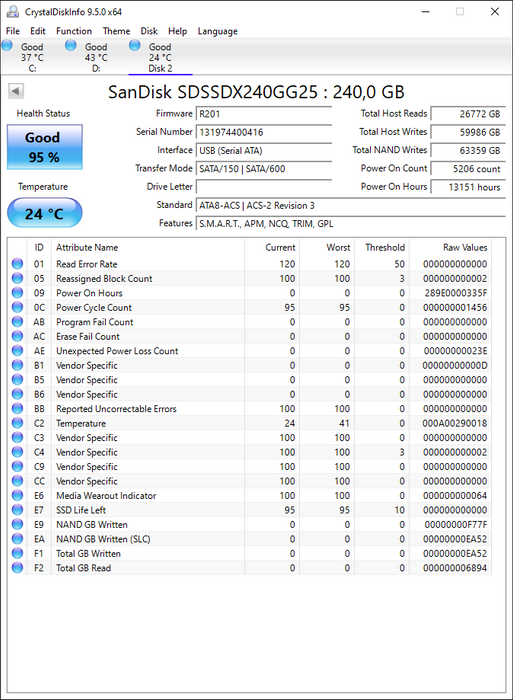The height and width of the screenshot is (700, 513).
Task: Click the status orb for Disk 2
Action: point(134,45)
